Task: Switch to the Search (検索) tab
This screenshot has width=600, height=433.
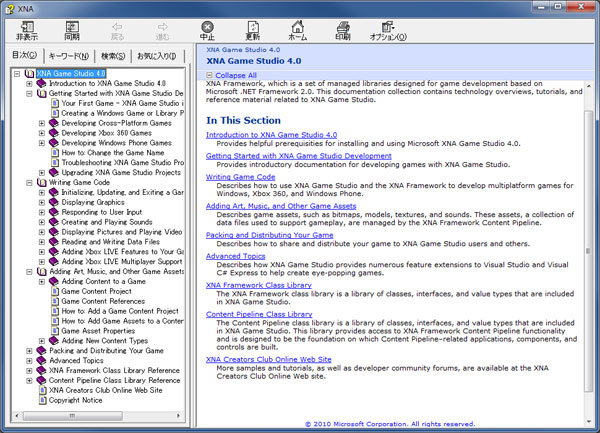Action: pyautogui.click(x=113, y=56)
